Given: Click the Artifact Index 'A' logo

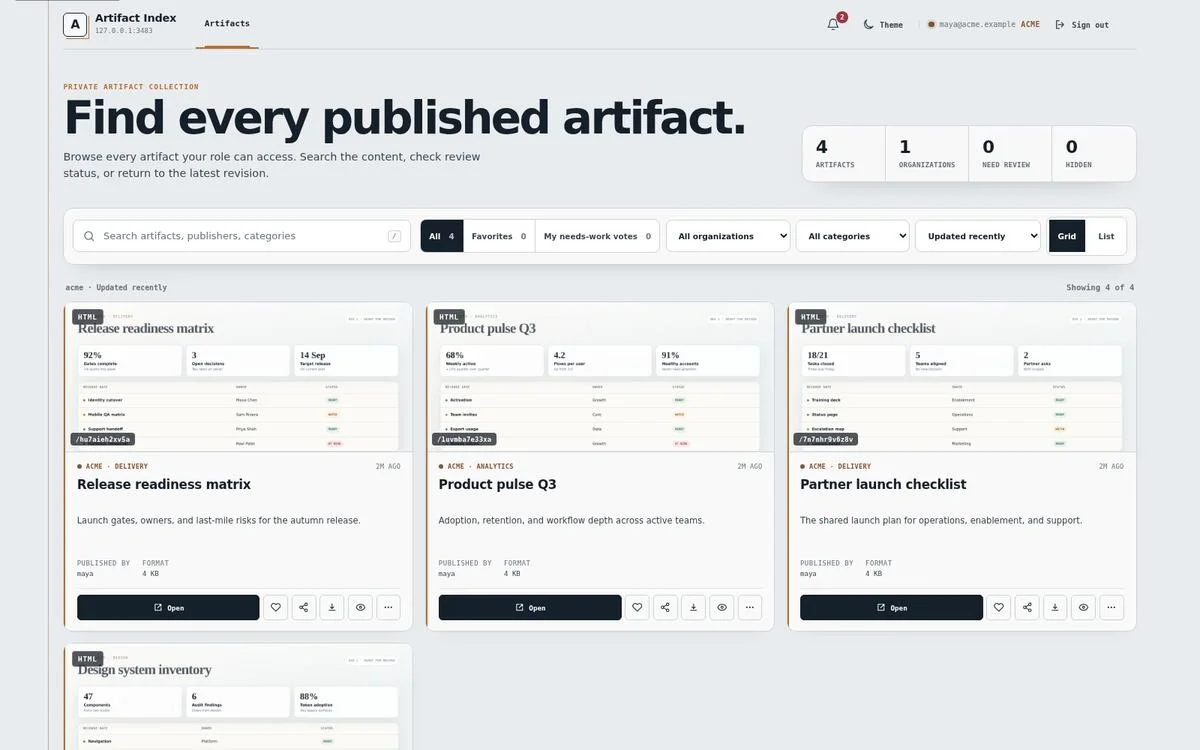Looking at the screenshot, I should (x=75, y=25).
